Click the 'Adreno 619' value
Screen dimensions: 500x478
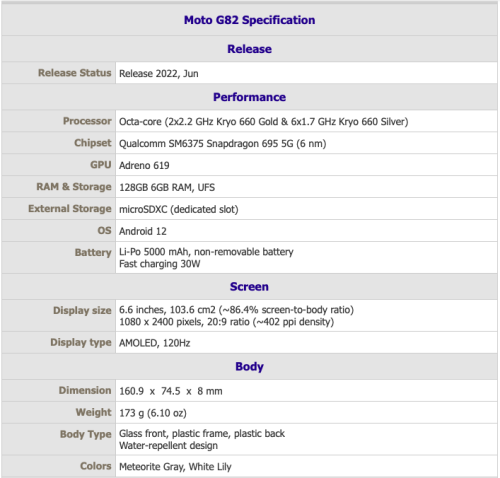click(x=144, y=165)
